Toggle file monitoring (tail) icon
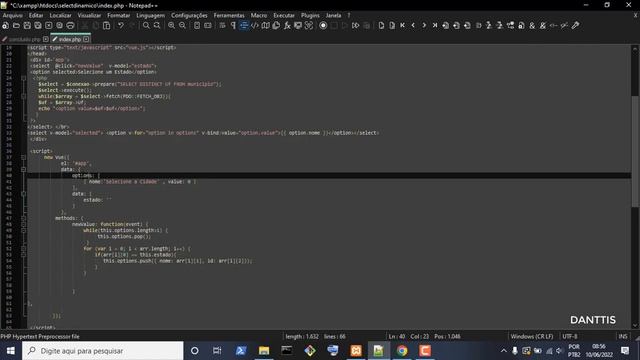 click(309, 25)
